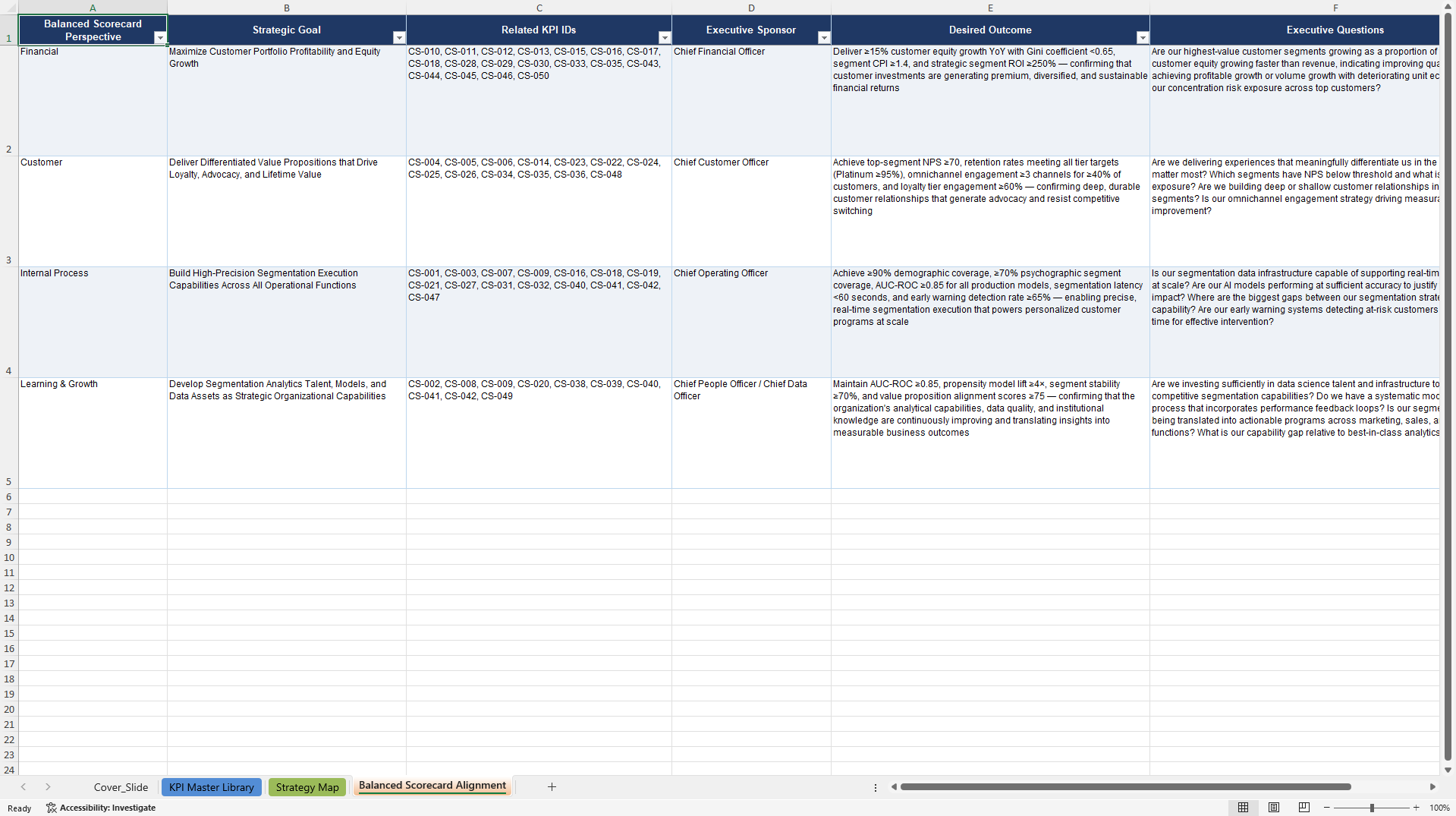This screenshot has width=1456, height=816.
Task: Select the Financial perspective cell
Action: click(93, 100)
